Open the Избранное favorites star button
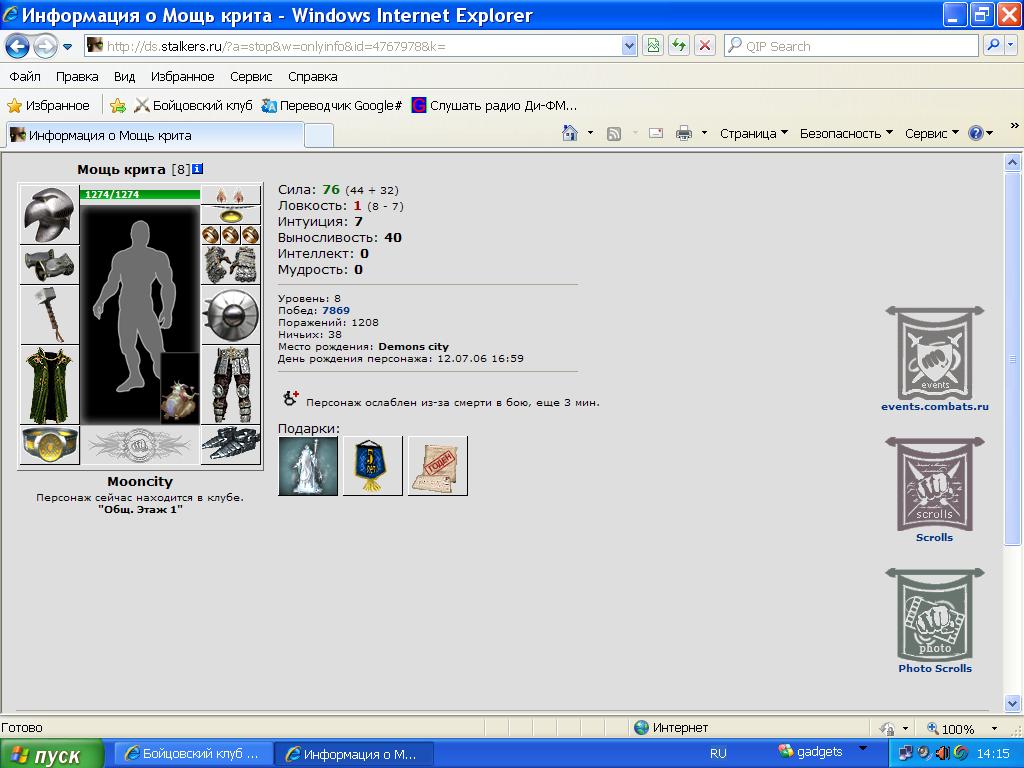The width and height of the screenshot is (1024, 768). point(48,105)
